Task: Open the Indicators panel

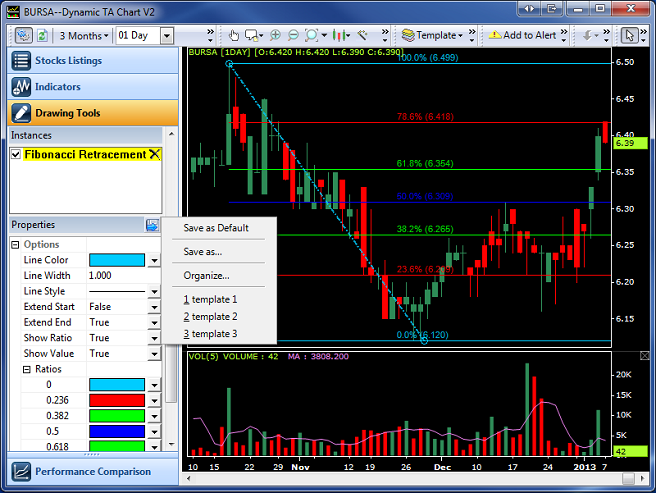Action: point(93,87)
